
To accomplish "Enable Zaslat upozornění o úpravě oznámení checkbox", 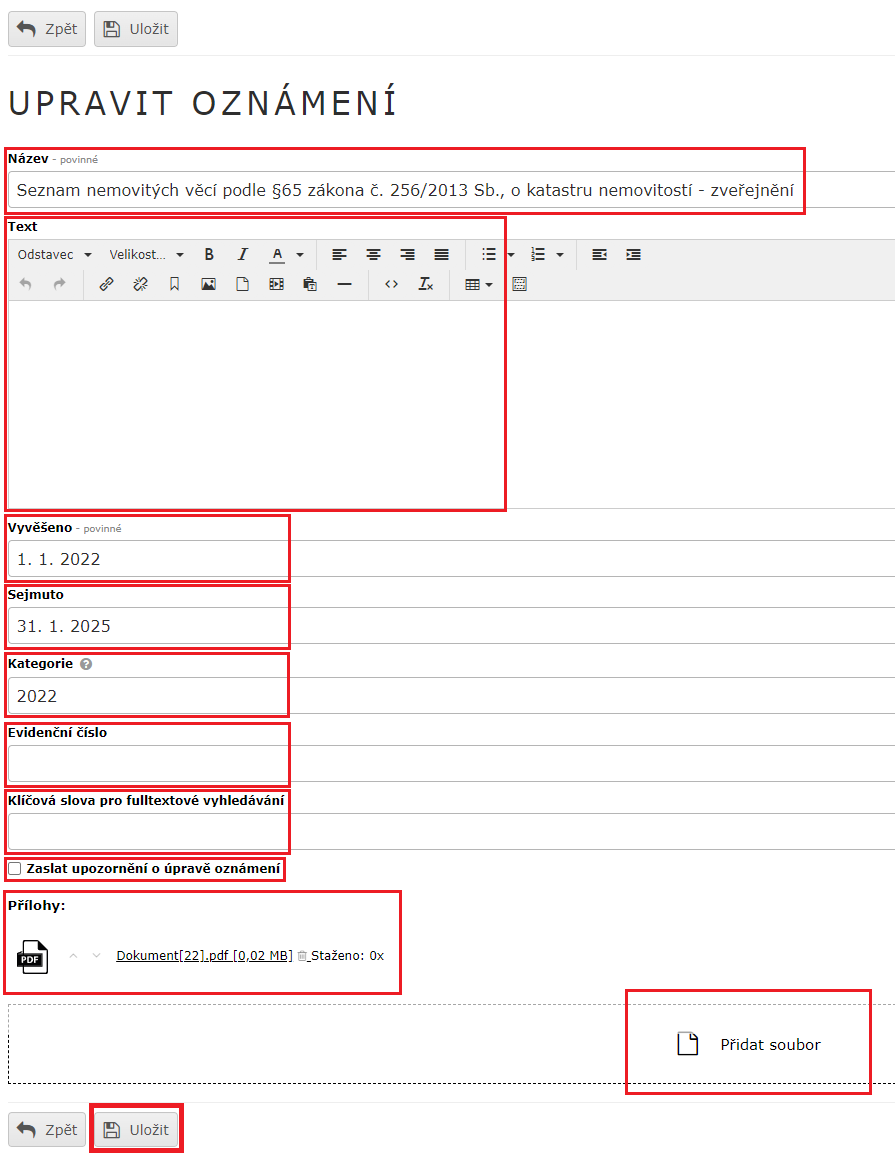I will click(x=15, y=869).
